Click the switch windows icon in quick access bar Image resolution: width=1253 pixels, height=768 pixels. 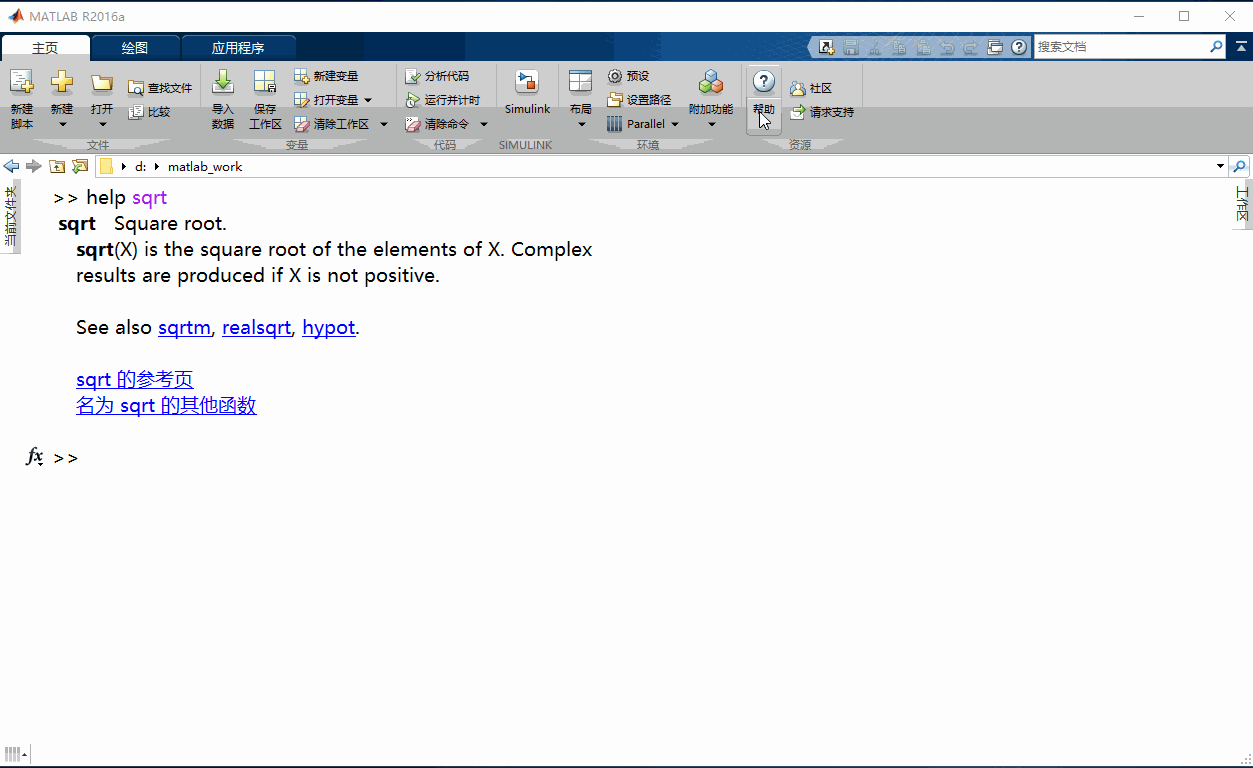[994, 47]
